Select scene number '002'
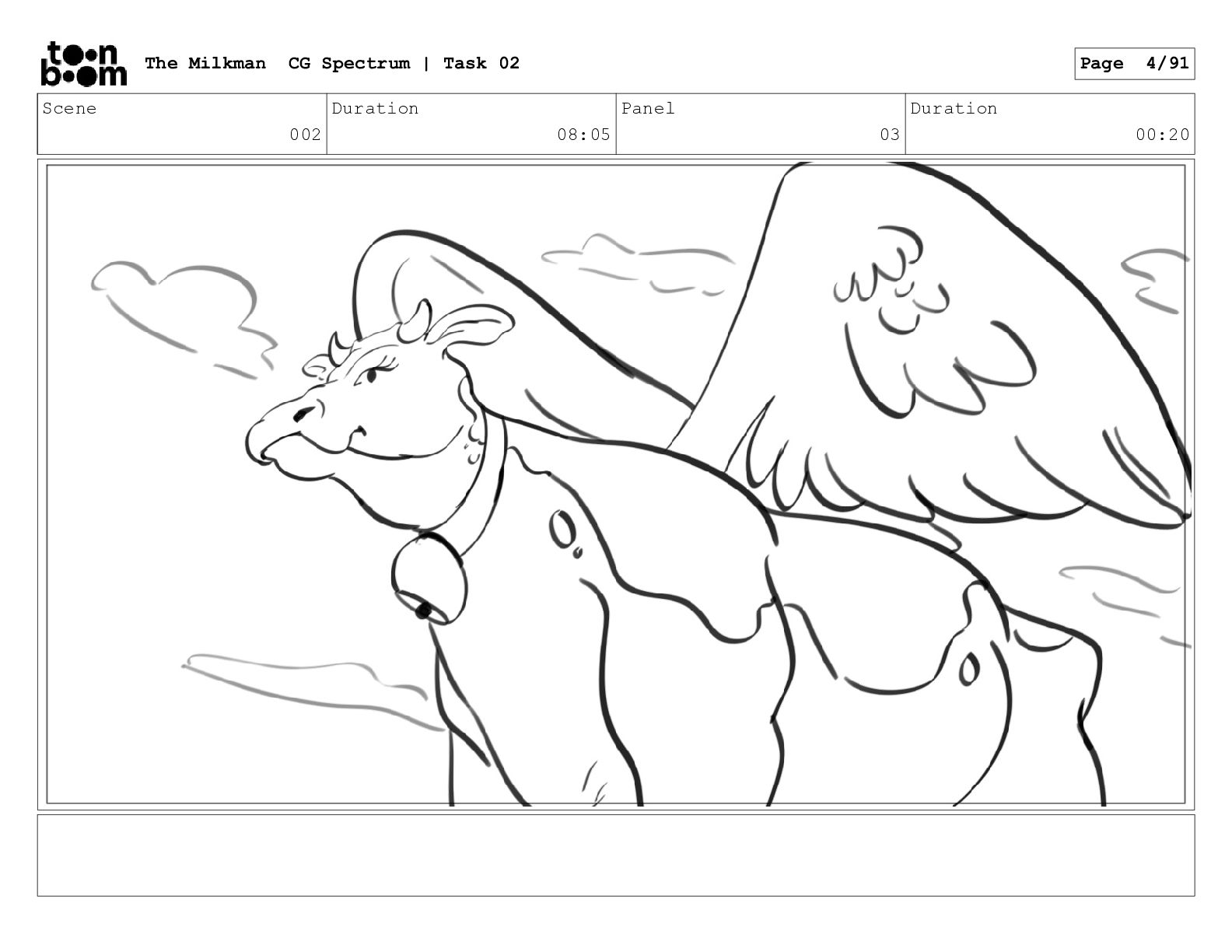1232x952 pixels. (x=305, y=135)
